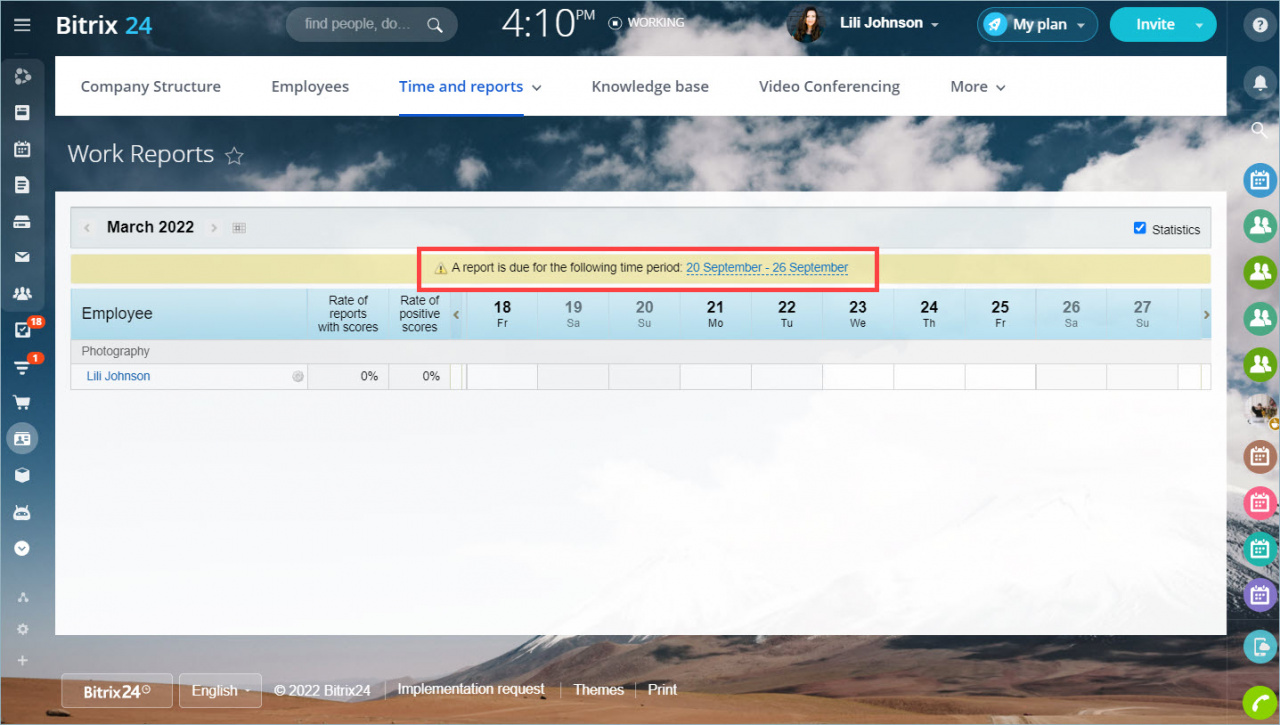
Task: Go to next month arrow
Action: 214,228
